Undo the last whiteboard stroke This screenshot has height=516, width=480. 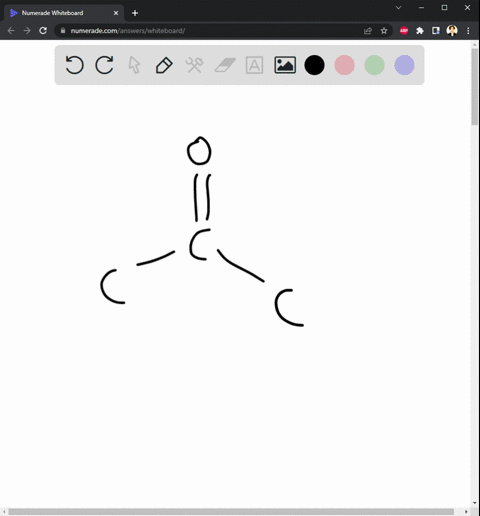click(74, 65)
